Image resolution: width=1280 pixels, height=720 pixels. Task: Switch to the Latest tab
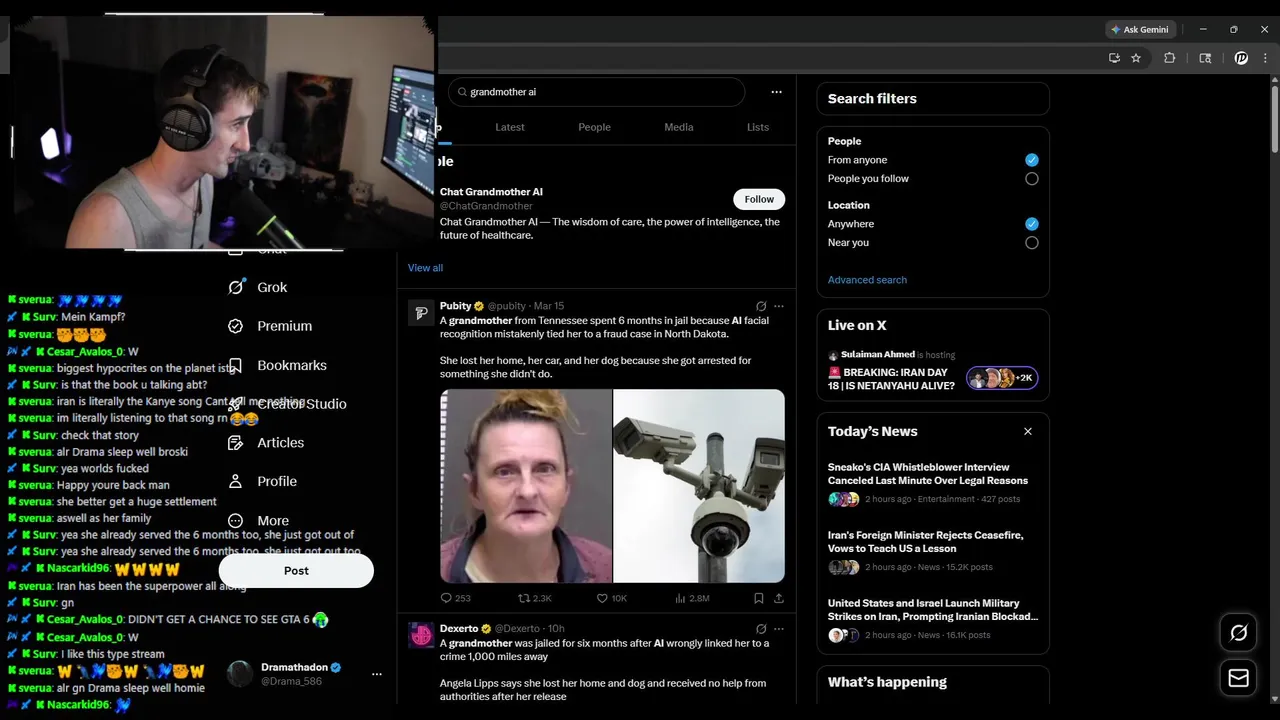coord(510,127)
